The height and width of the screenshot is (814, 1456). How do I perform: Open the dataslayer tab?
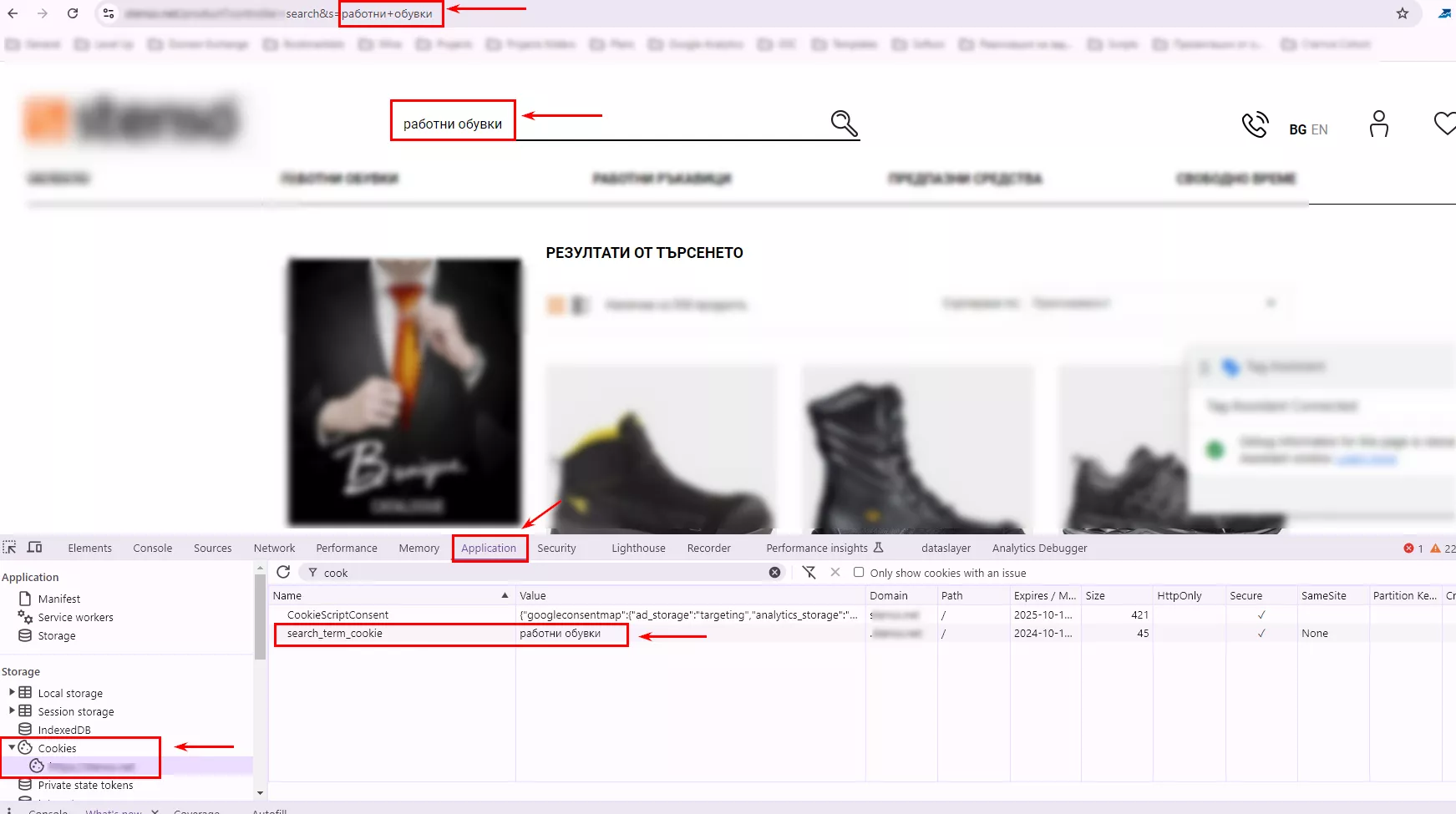pyautogui.click(x=946, y=549)
